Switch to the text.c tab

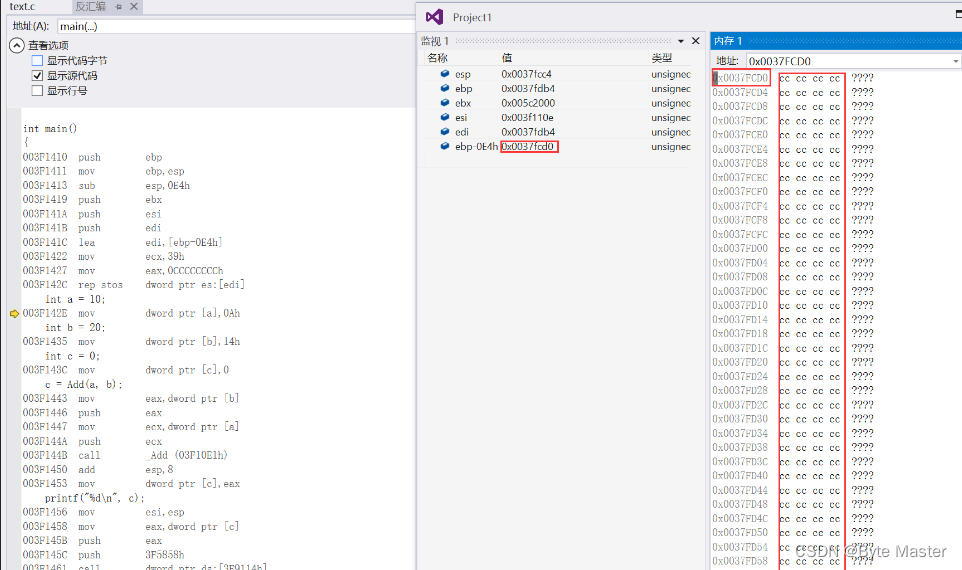[23, 7]
